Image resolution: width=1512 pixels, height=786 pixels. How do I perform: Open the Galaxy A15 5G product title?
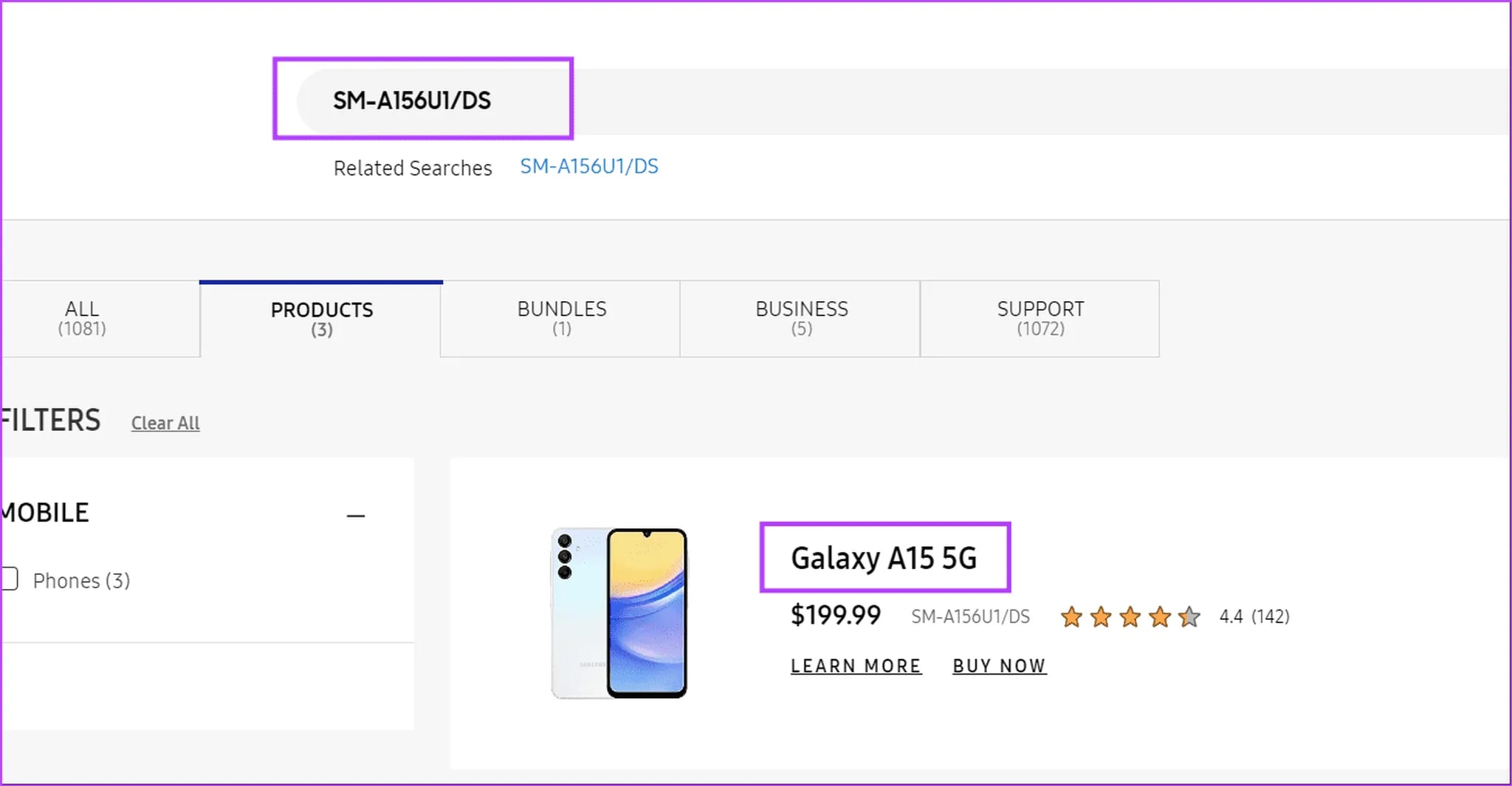(x=884, y=559)
